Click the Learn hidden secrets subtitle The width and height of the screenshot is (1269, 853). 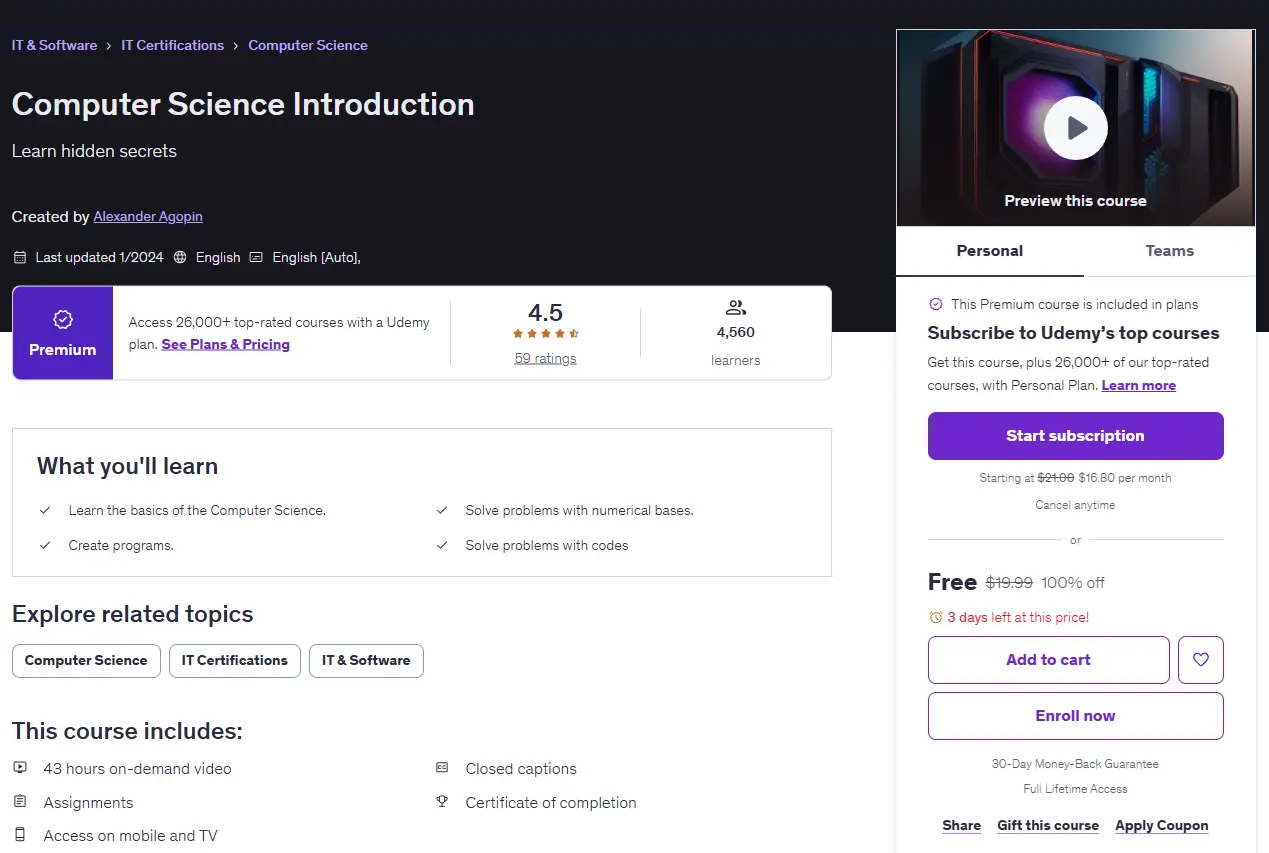point(94,151)
